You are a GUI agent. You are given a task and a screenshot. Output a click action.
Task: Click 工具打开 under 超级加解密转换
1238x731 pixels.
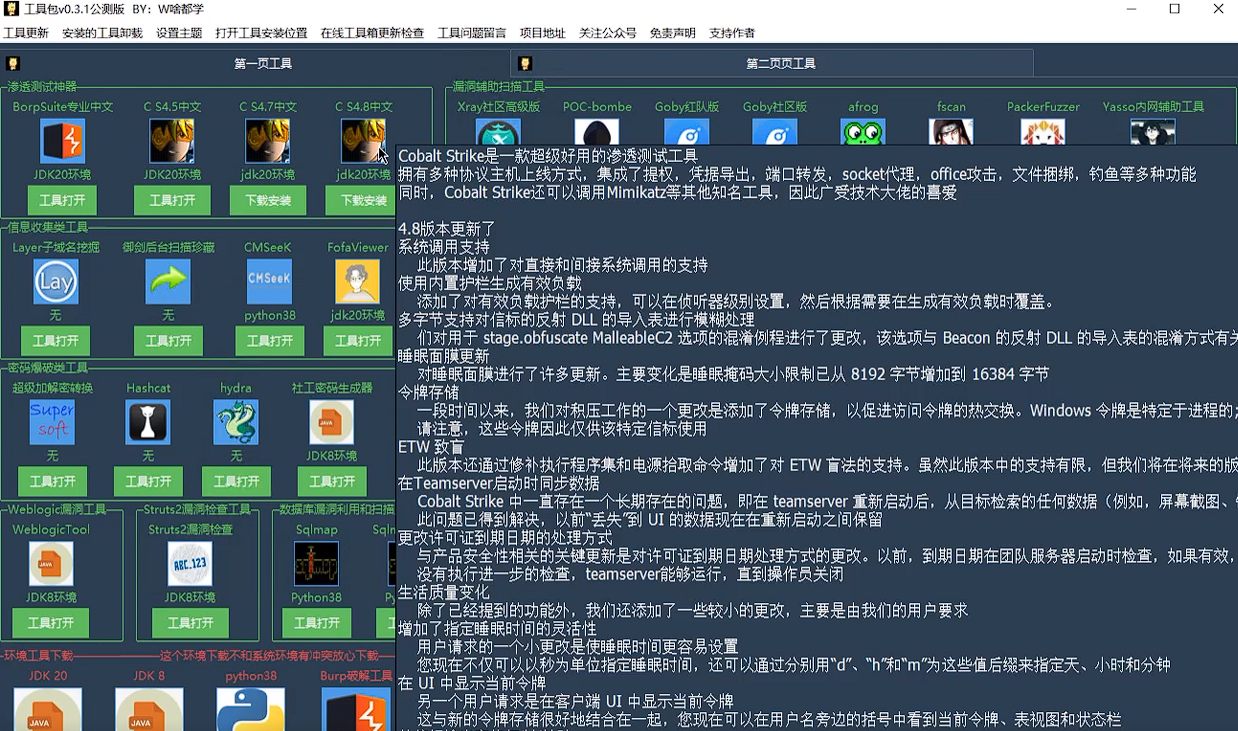(x=52, y=481)
